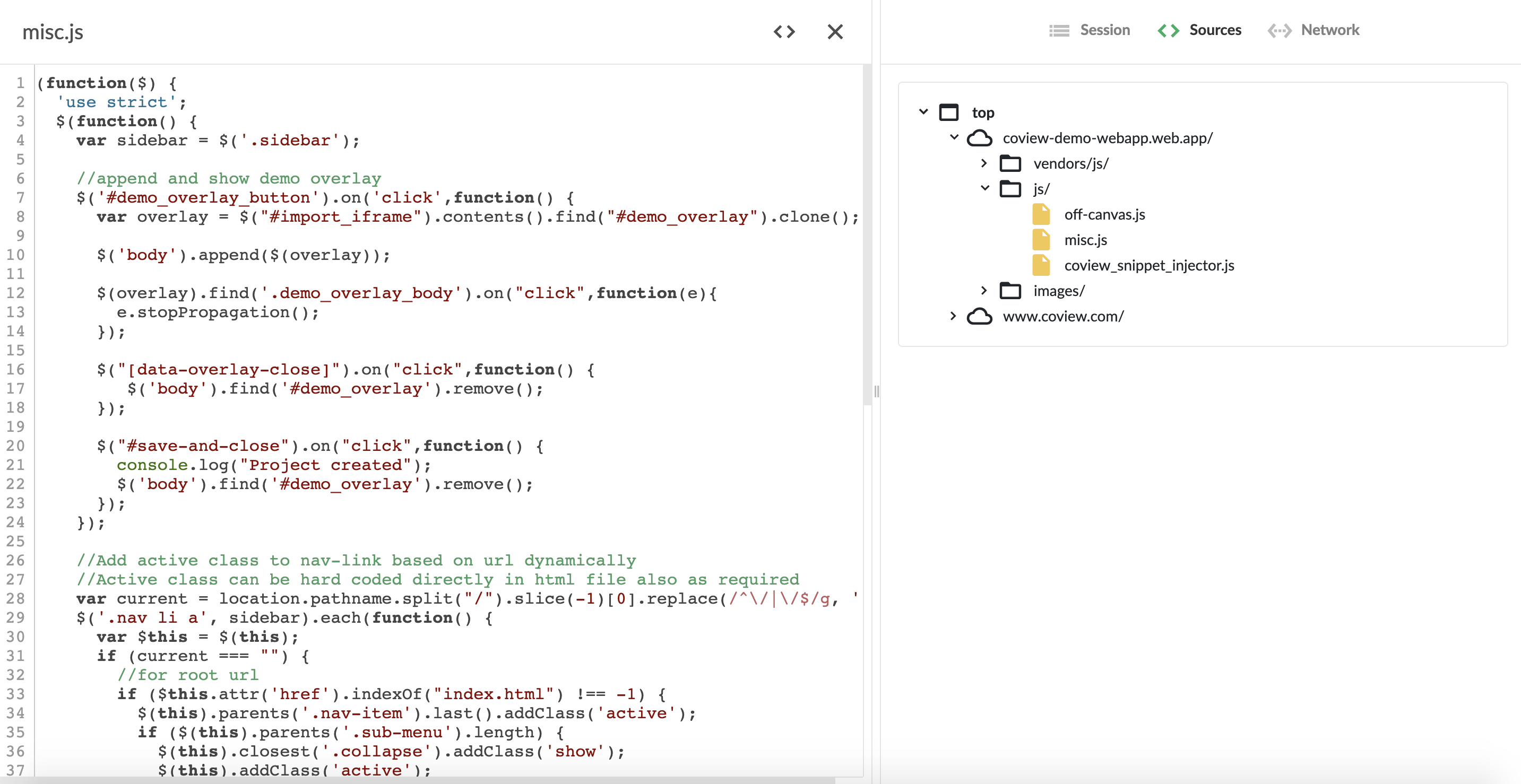This screenshot has height=784, width=1521.
Task: Collapse the js/ folder
Action: [984, 188]
